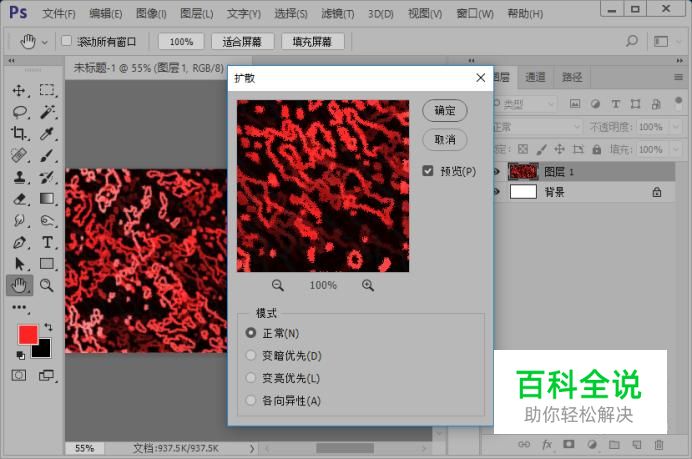This screenshot has width=692, height=459.
Task: Select the History Brush tool
Action: 47,177
